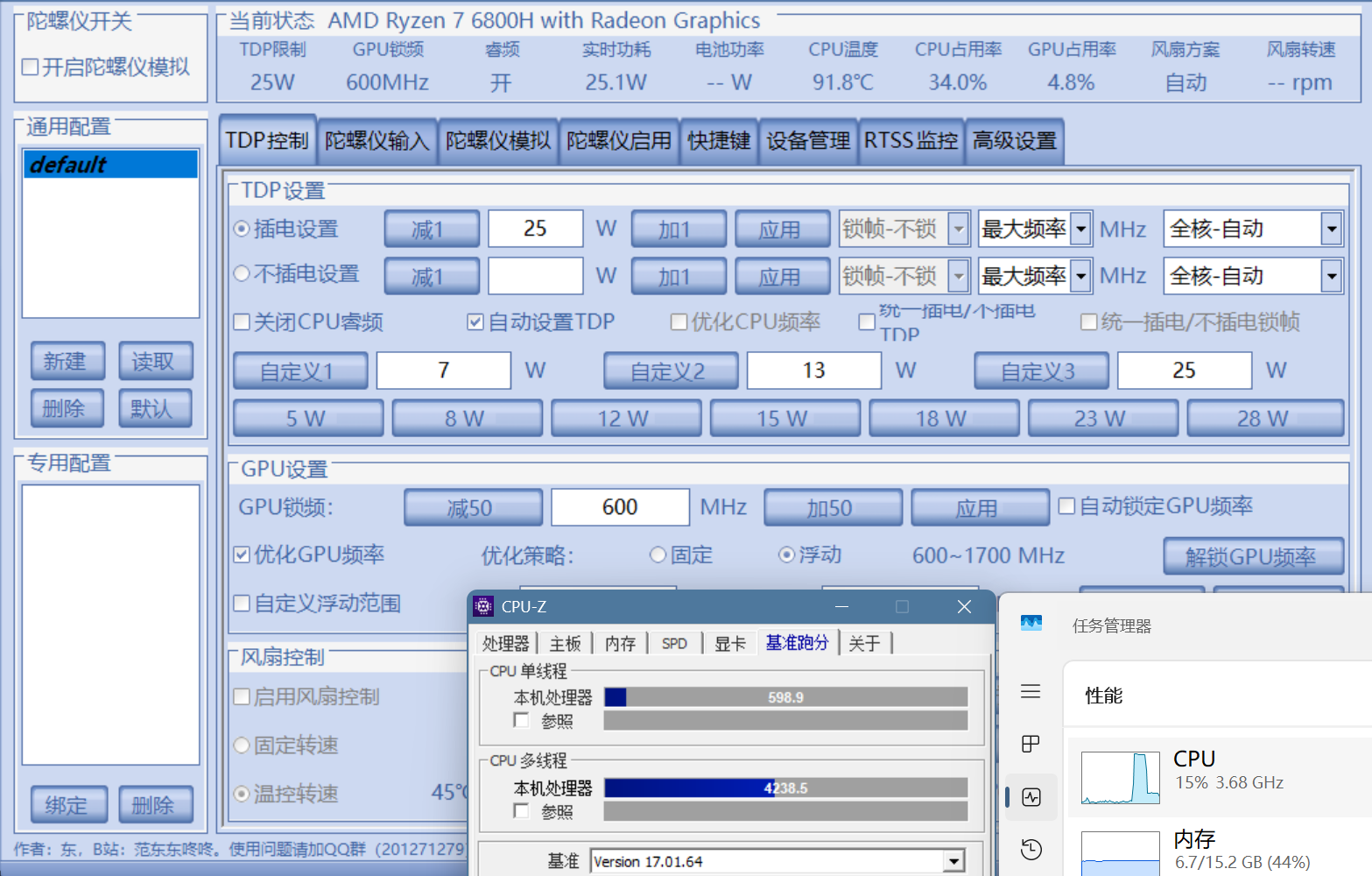Open 陀螺仪输入 tab
This screenshot has height=876, width=1372.
coord(377,141)
